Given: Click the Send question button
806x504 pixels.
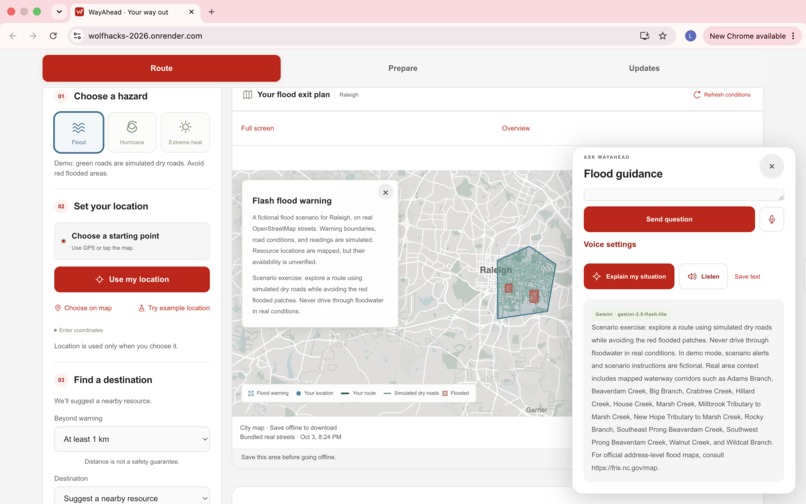Looking at the screenshot, I should (x=669, y=219).
